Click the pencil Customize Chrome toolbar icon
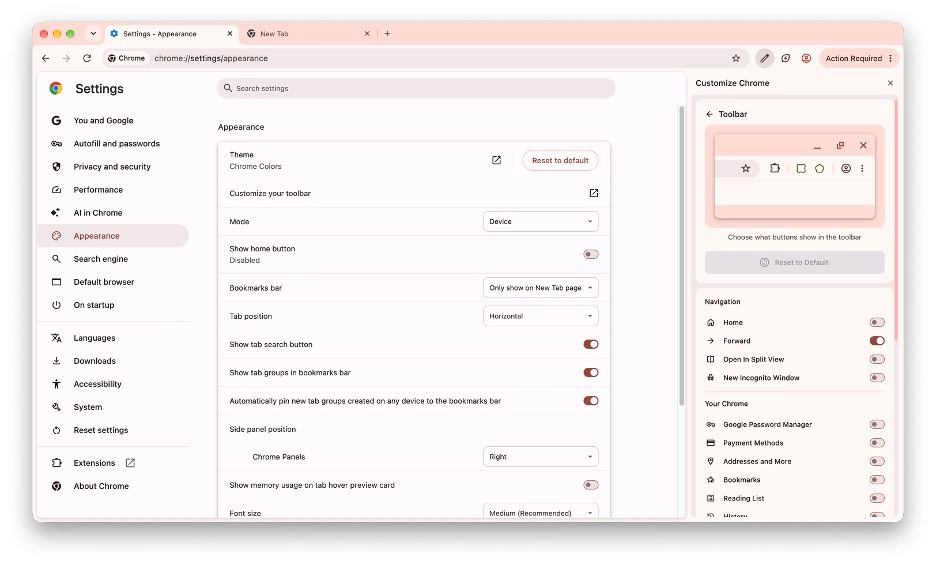Viewport: 936px width, 566px height. pos(764,59)
